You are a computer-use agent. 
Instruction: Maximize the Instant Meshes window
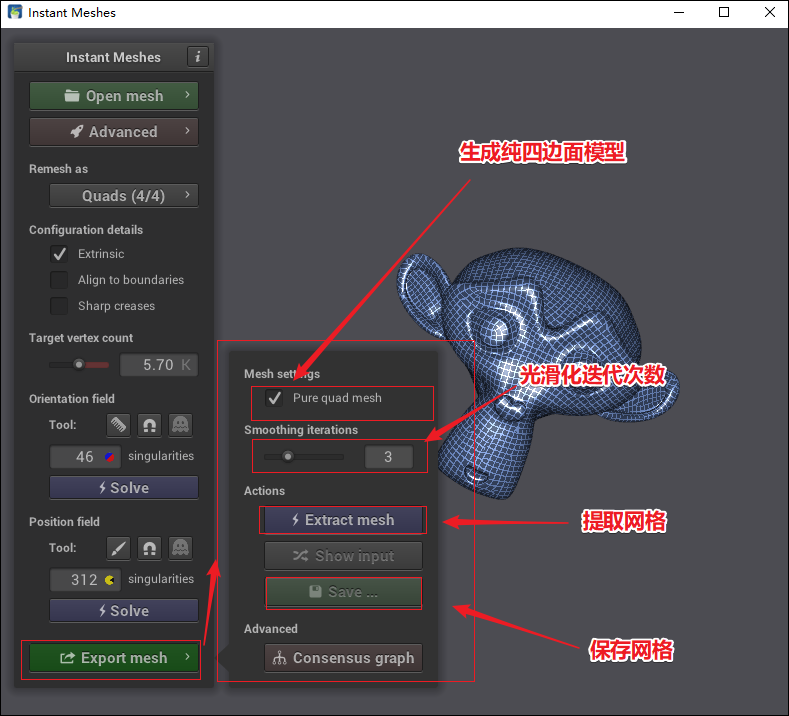(724, 13)
